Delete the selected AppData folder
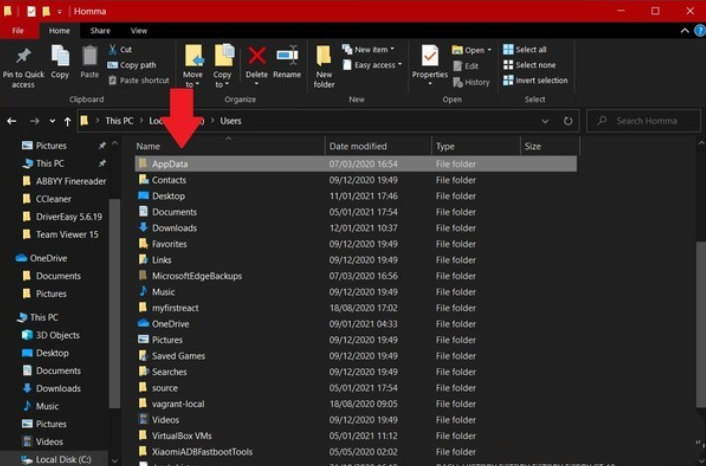 pos(257,65)
